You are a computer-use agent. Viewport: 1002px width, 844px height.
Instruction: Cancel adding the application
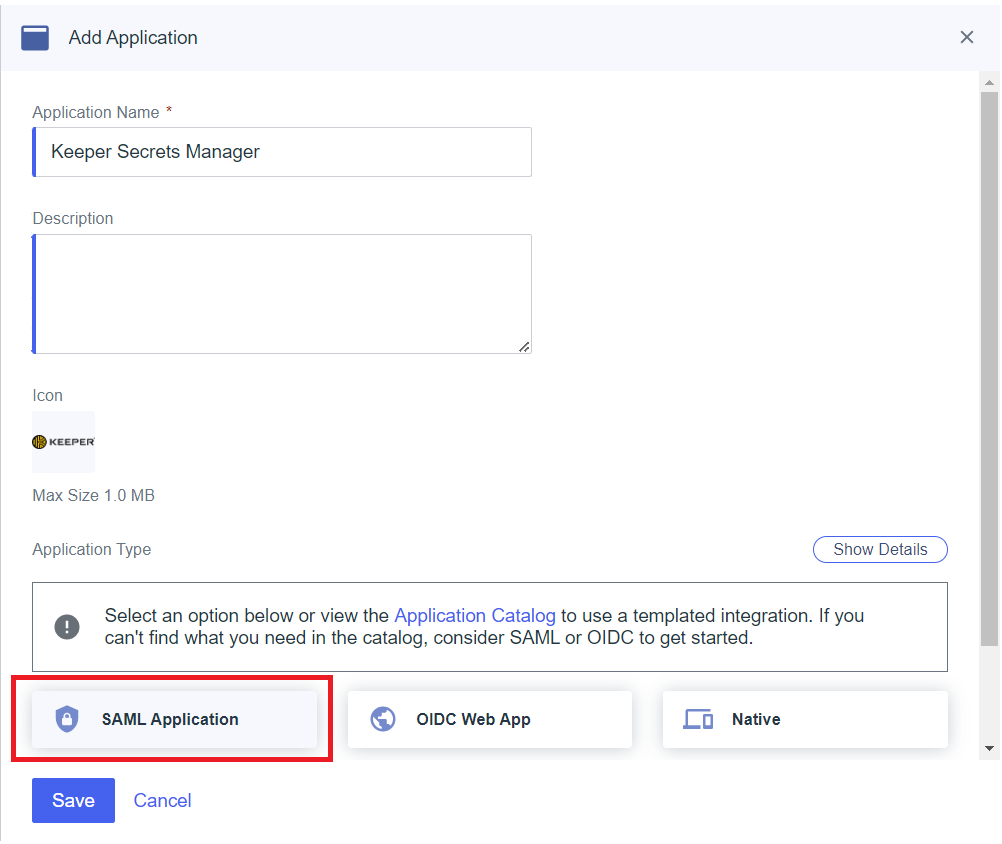[x=162, y=800]
